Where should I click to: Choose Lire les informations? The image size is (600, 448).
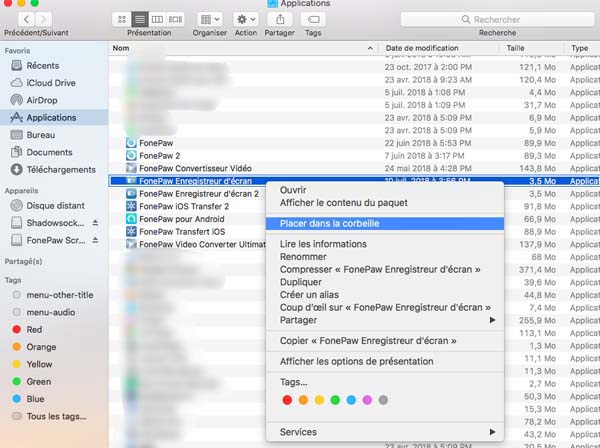pos(385,244)
